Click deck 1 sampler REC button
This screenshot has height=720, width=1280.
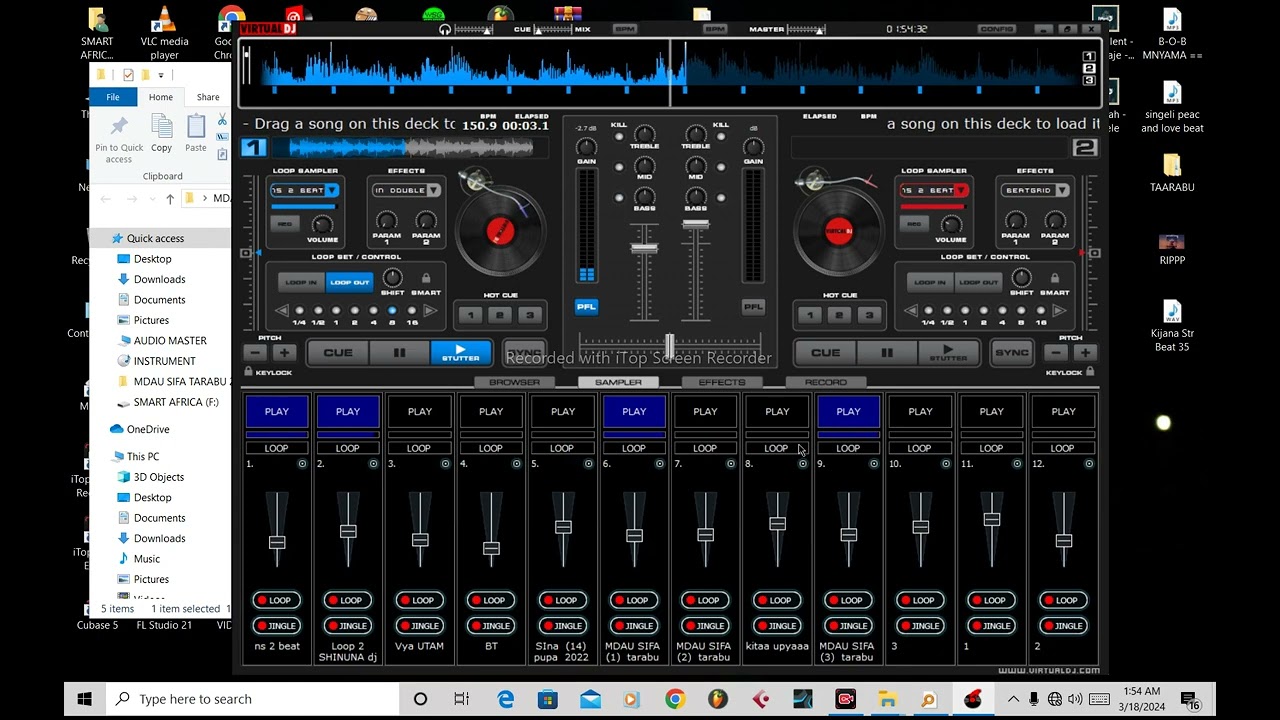click(x=285, y=224)
